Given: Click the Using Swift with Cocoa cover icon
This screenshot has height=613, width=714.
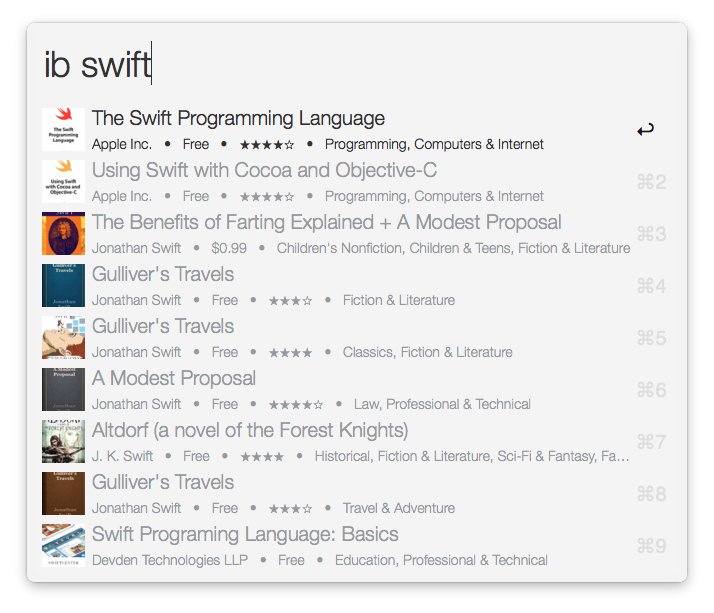Looking at the screenshot, I should 63,182.
